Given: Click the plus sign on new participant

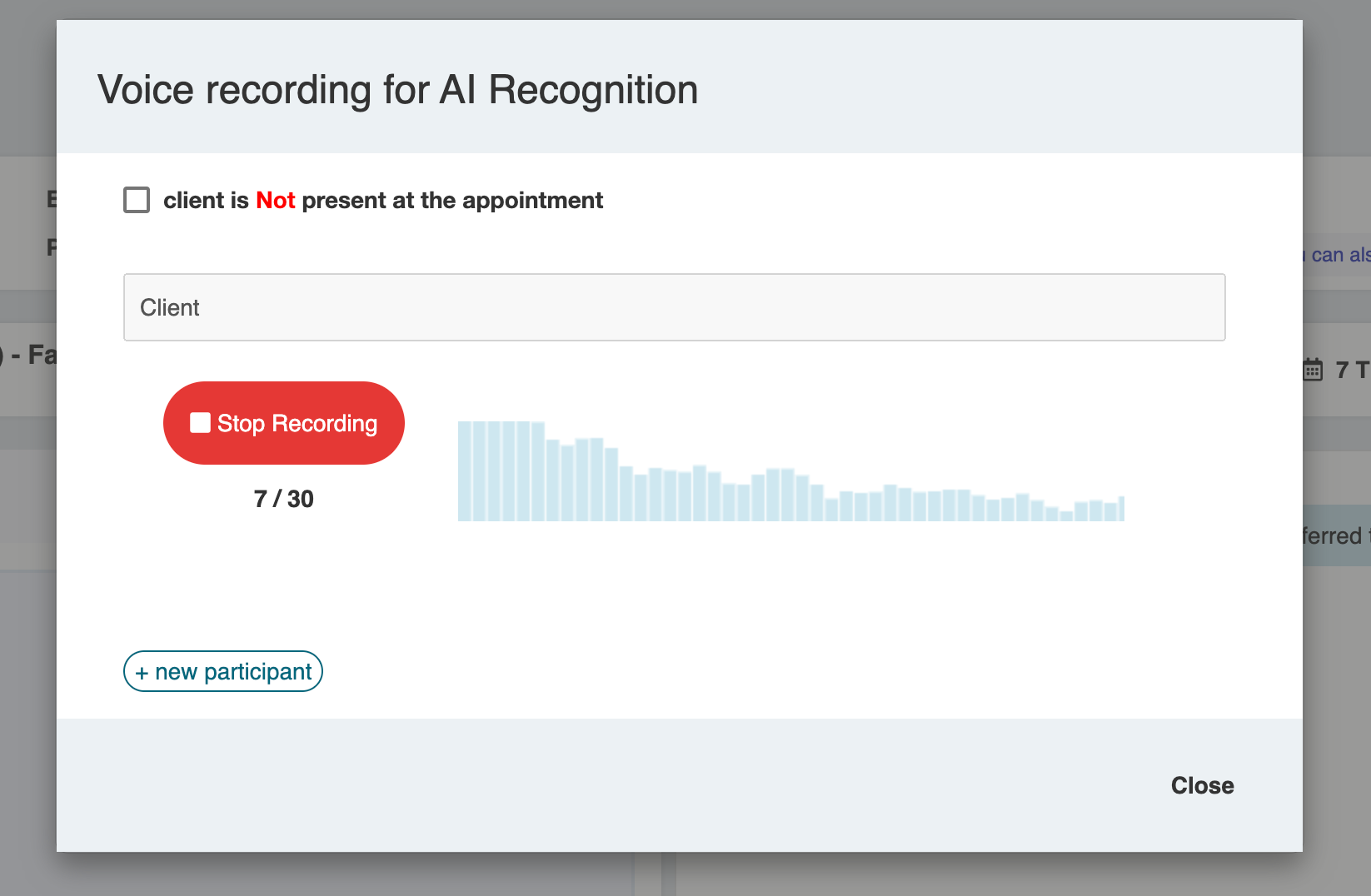Looking at the screenshot, I should click(142, 673).
